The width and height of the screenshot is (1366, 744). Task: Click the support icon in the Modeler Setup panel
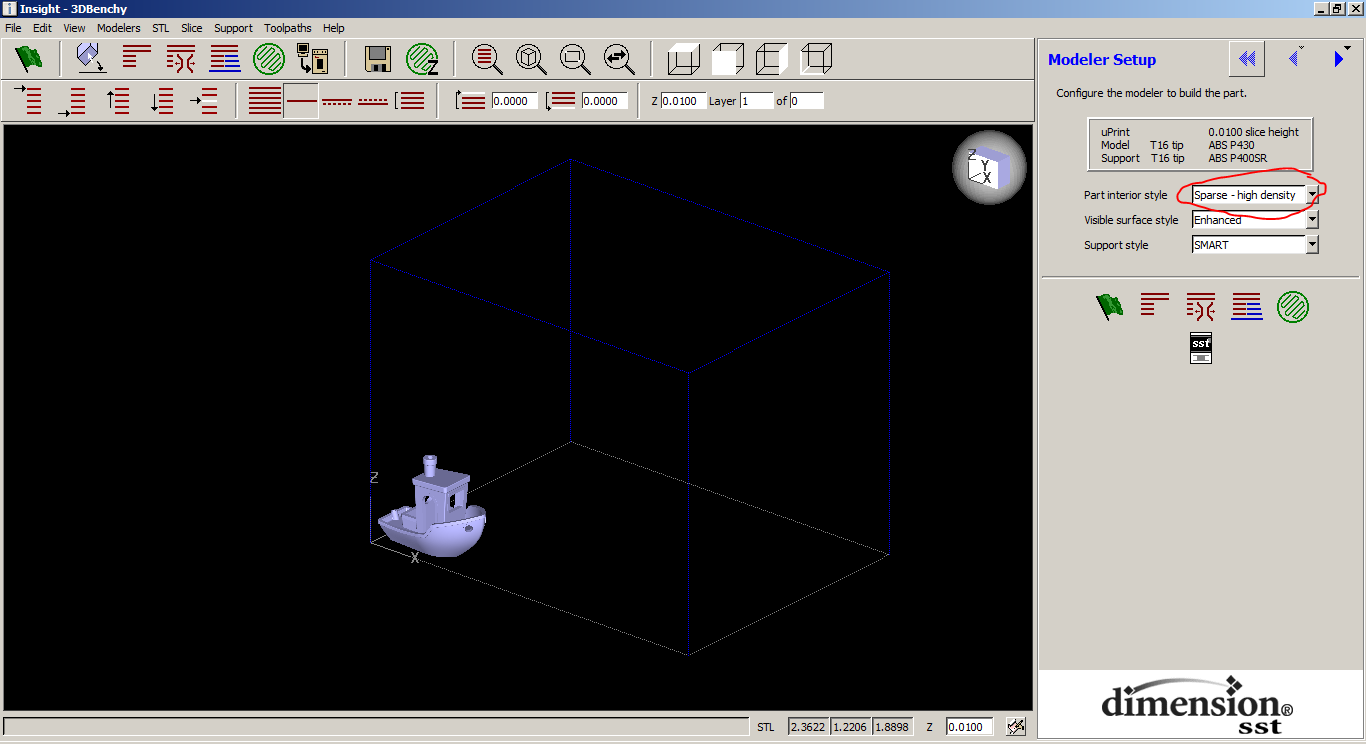tap(1201, 307)
